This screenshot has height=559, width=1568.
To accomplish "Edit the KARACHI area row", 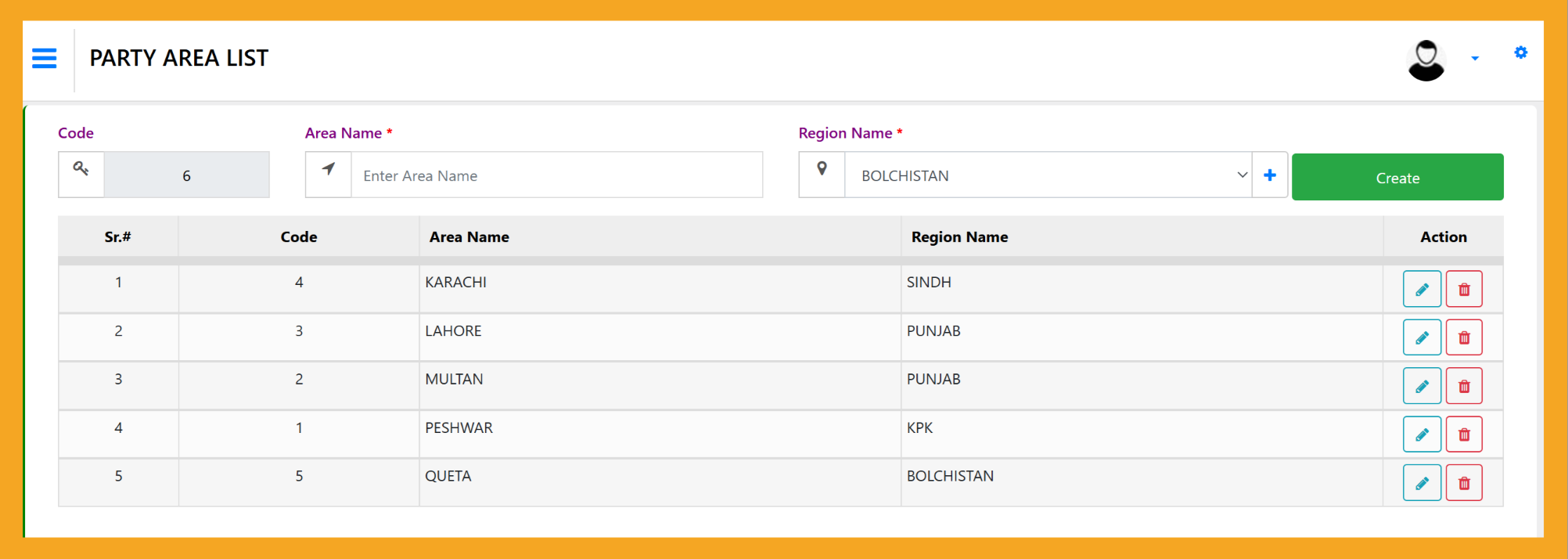I will click(x=1422, y=290).
